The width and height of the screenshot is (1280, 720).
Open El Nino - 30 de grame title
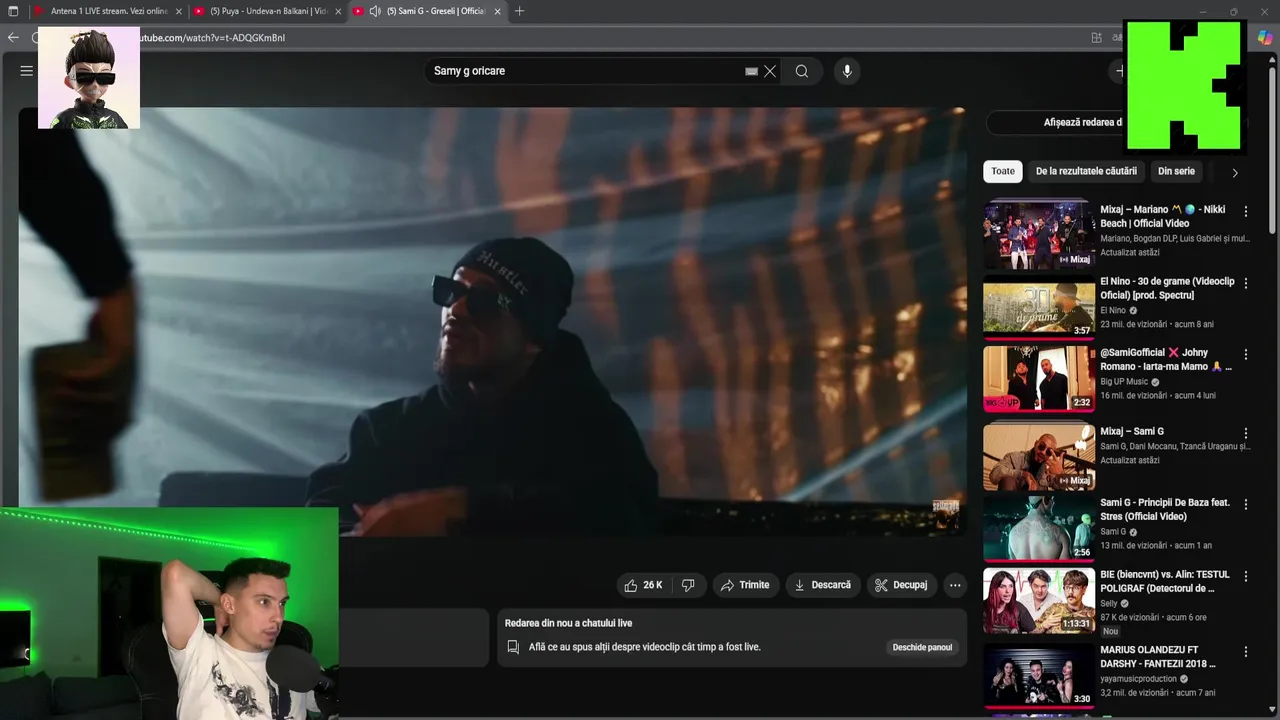click(1167, 288)
